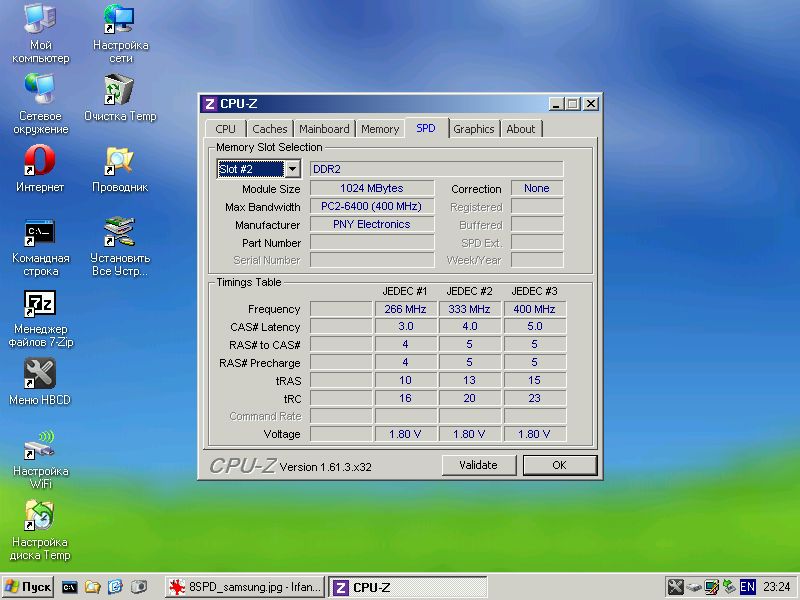This screenshot has height=600, width=800.
Task: Click the camera quick launch icon
Action: pos(138,587)
